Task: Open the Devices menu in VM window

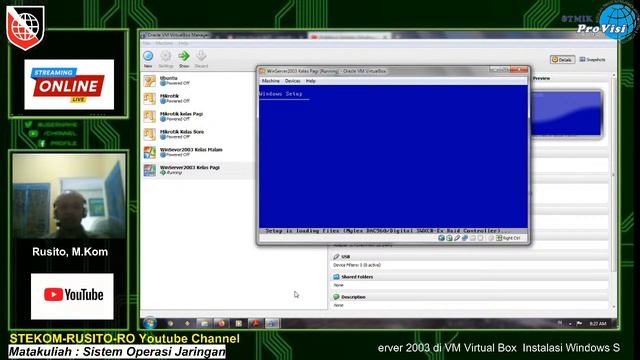Action: point(293,81)
